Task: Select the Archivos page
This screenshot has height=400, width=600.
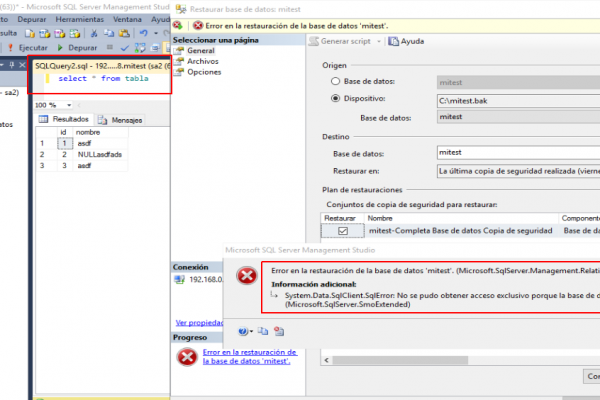Action: (x=202, y=61)
